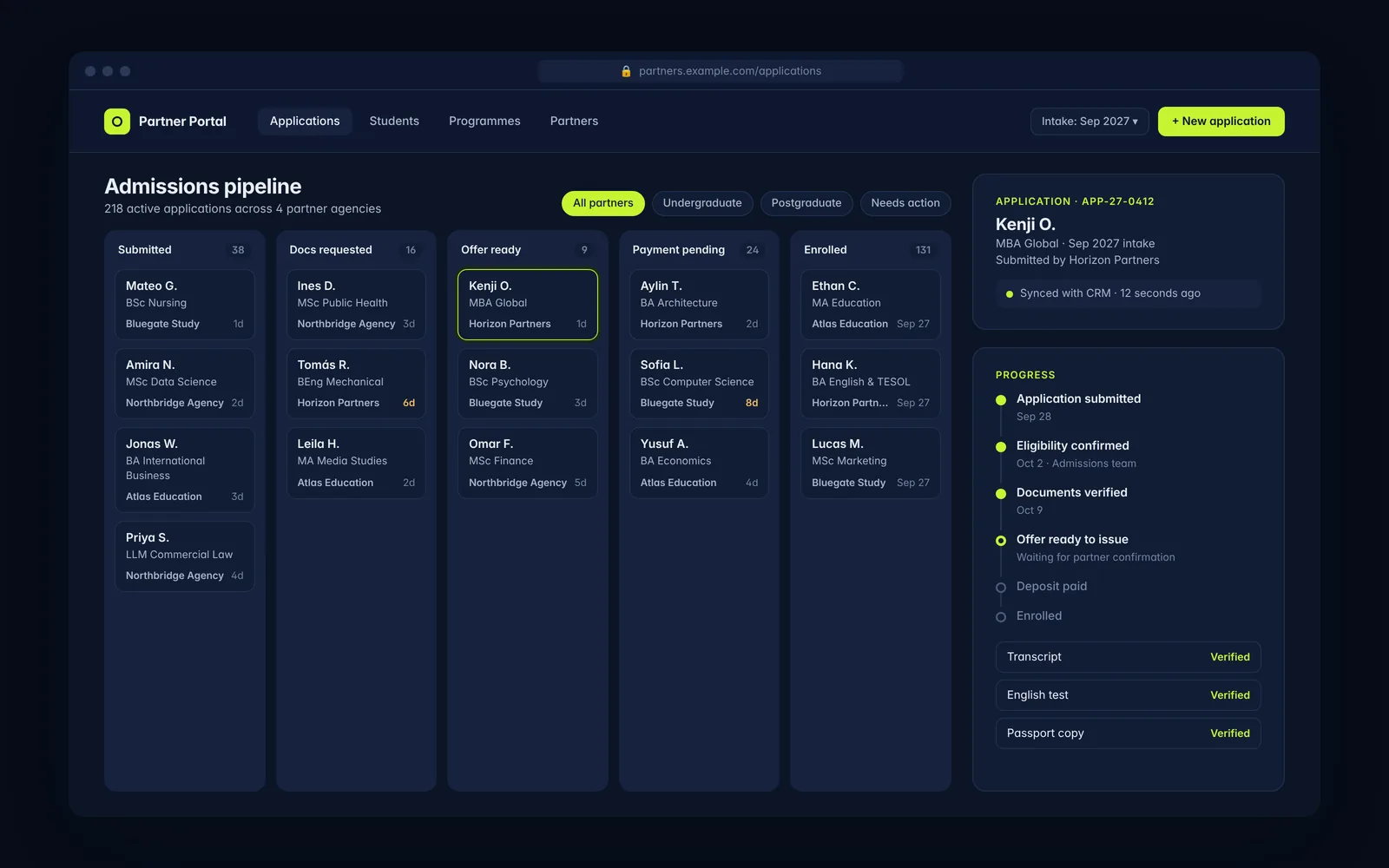Click the address bar URL field

721,71
